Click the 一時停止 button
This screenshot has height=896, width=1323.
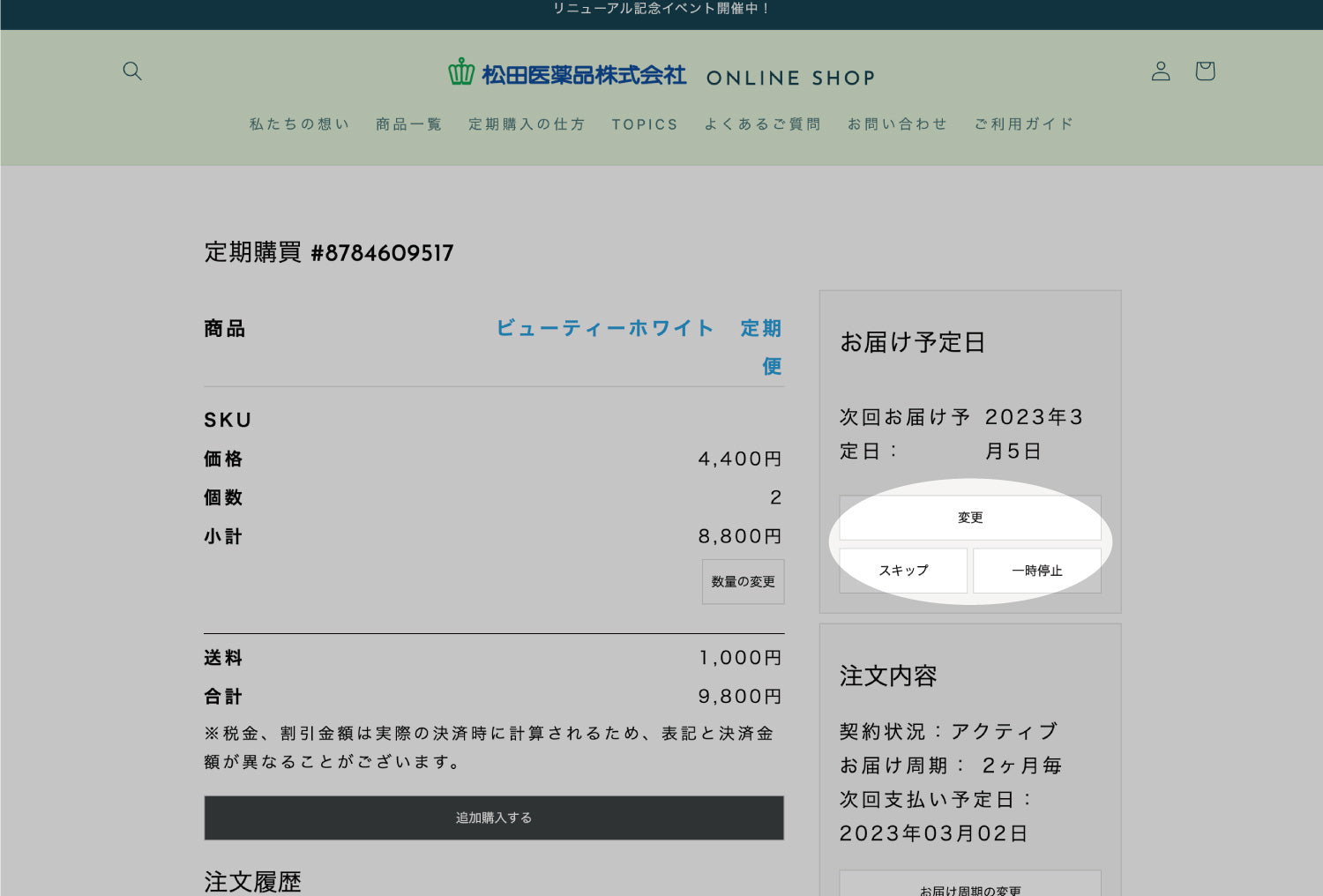pos(1037,571)
